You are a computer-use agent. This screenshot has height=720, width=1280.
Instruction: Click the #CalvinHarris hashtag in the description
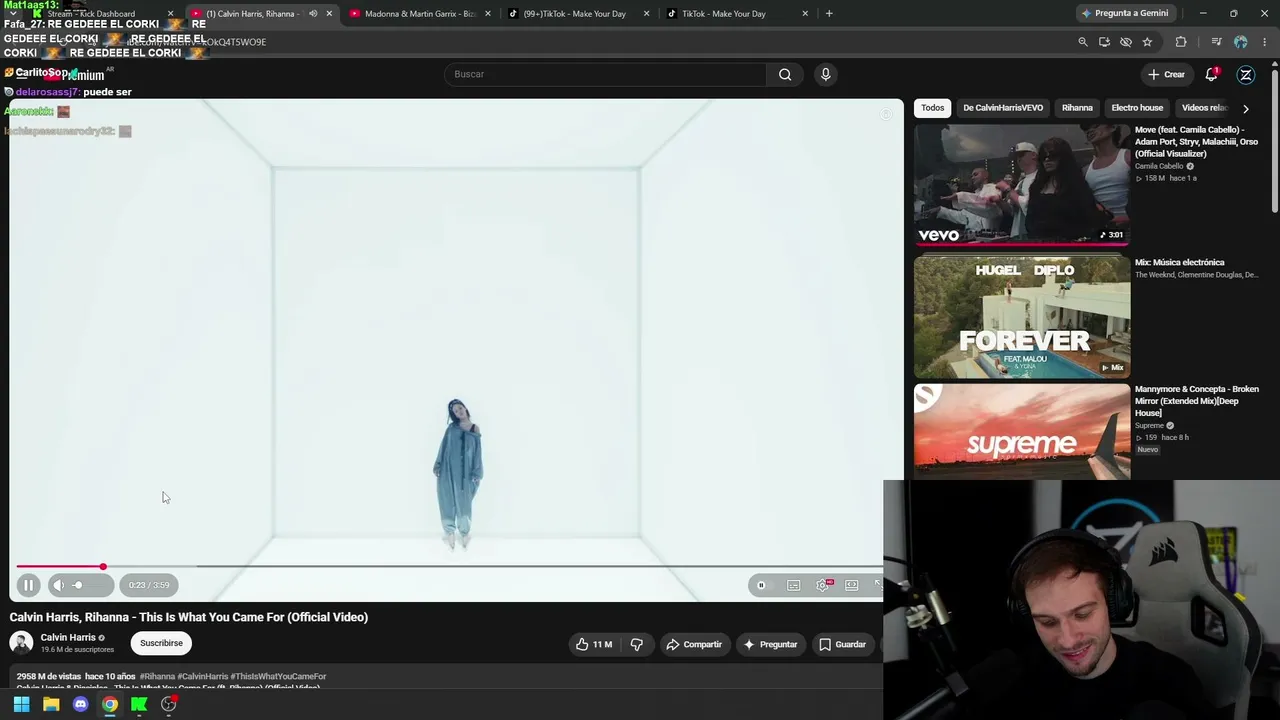(203, 677)
